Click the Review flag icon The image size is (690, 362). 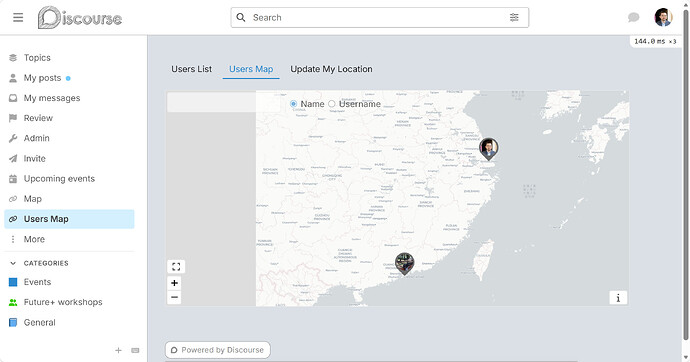[x=13, y=118]
